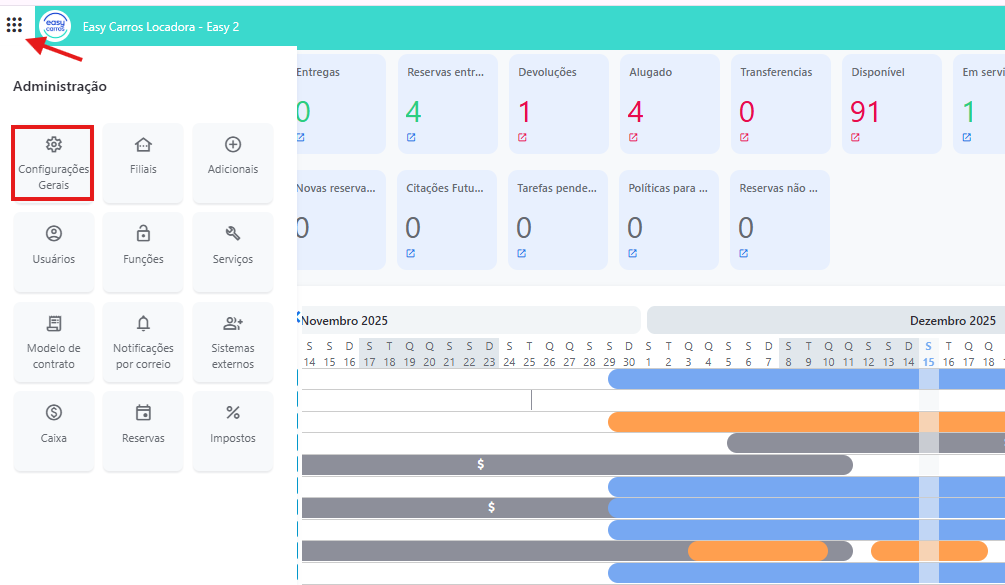The image size is (1005, 585).
Task: Click the Easy Carros logo
Action: [x=54, y=26]
